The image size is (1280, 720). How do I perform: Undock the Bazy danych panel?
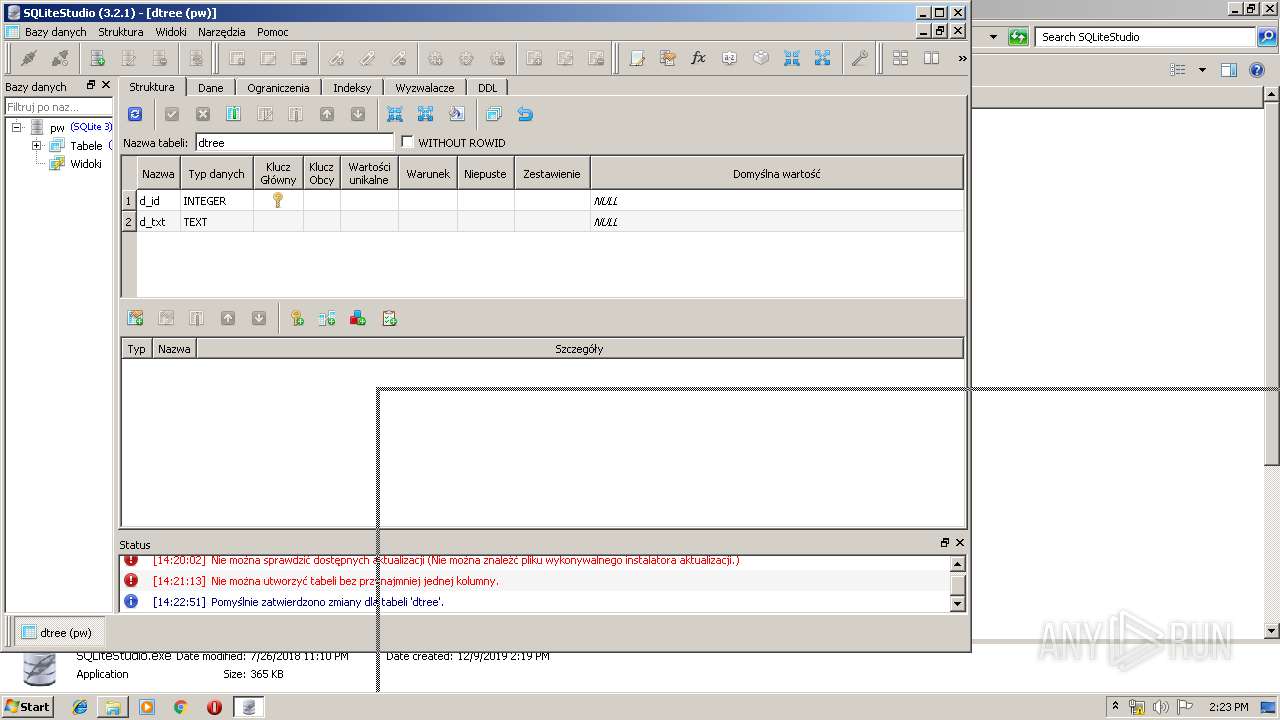(x=91, y=85)
